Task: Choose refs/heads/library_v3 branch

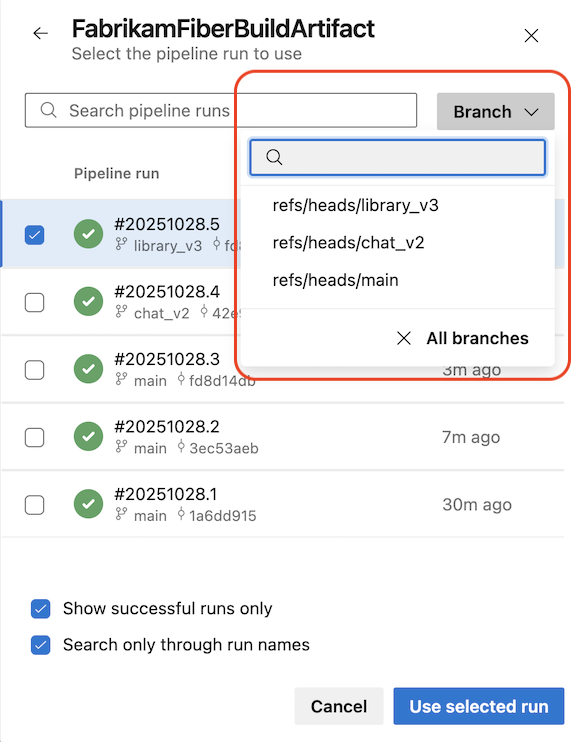Action: [x=355, y=205]
